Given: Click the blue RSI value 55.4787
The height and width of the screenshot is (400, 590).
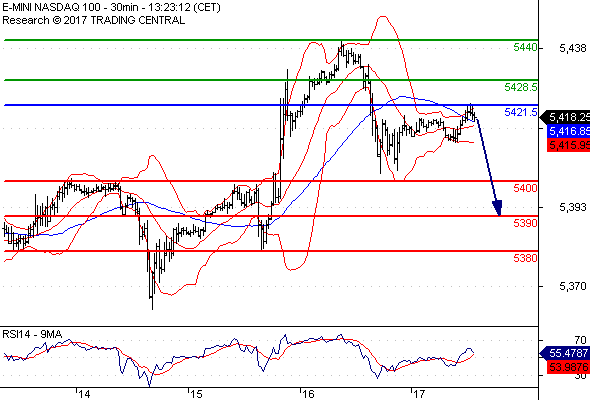Looking at the screenshot, I should tap(566, 353).
